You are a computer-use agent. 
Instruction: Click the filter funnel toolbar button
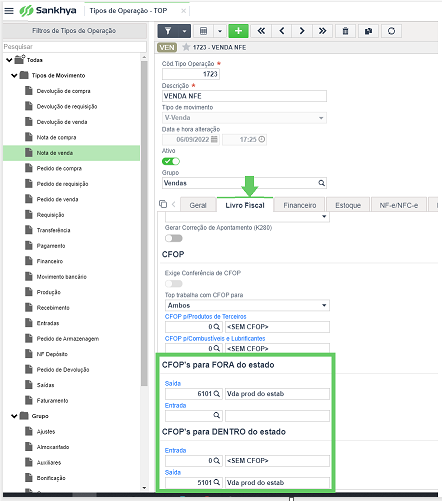(168, 31)
